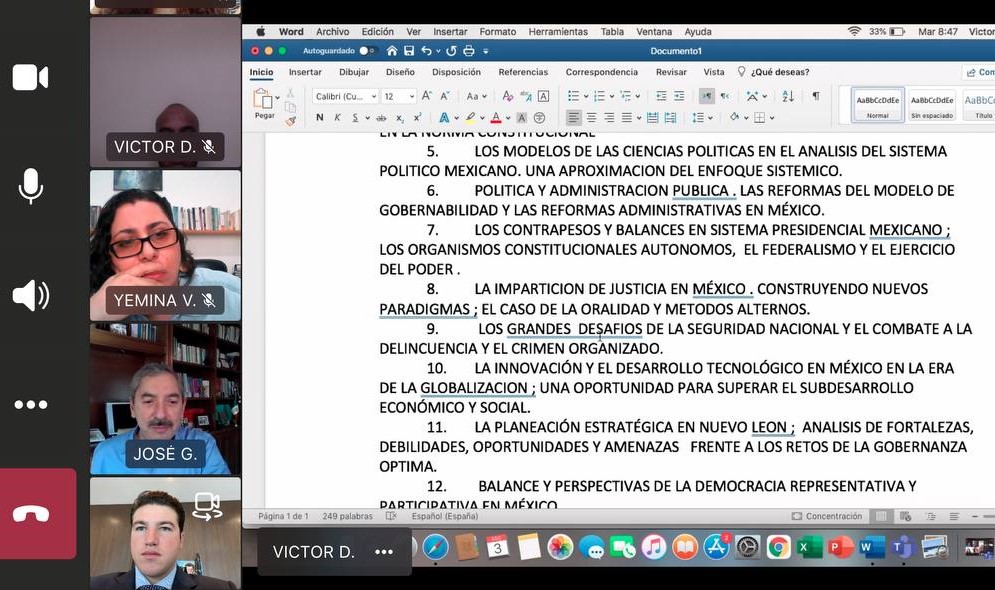Image resolution: width=995 pixels, height=590 pixels.
Task: Toggle Superscript formatting
Action: (x=418, y=118)
